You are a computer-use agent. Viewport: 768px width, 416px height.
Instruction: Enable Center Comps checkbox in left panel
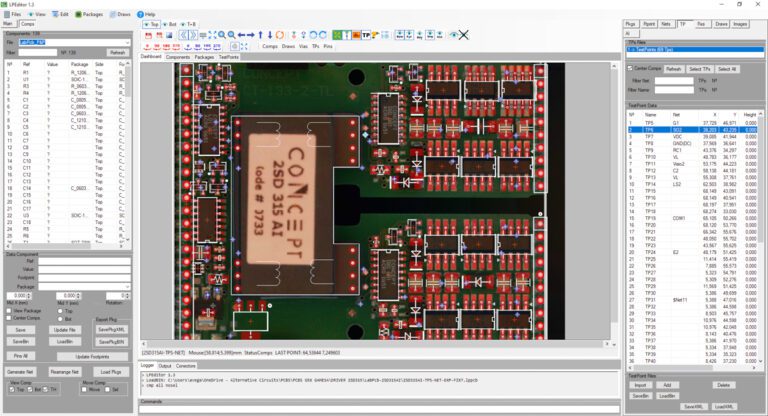pyautogui.click(x=9, y=318)
